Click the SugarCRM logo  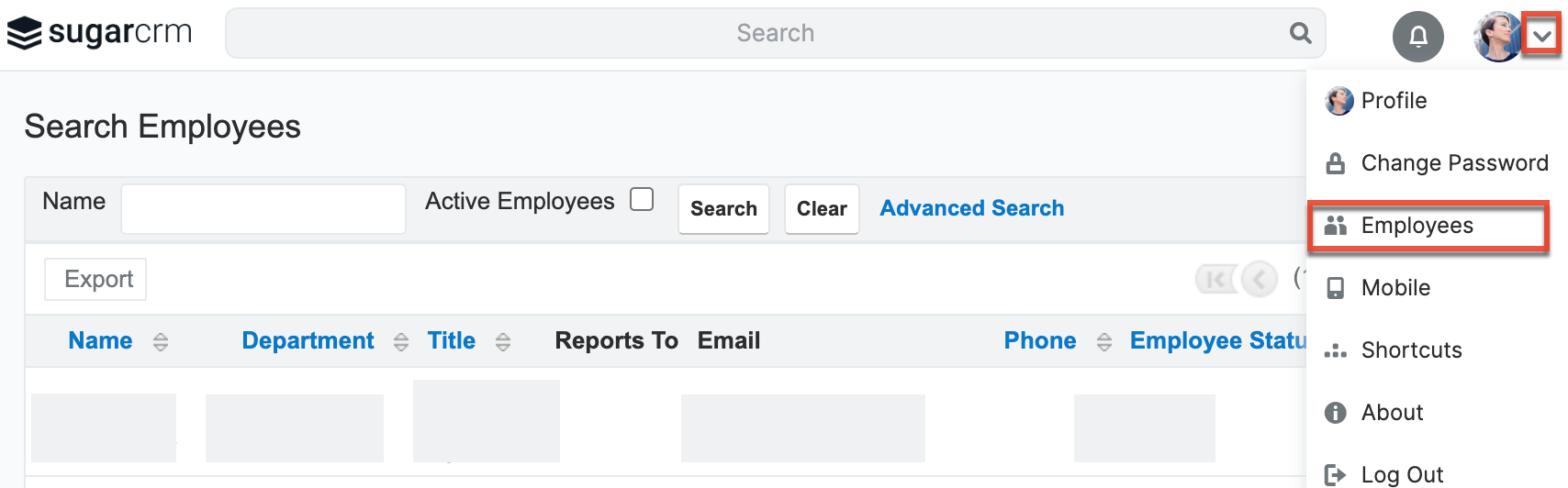[99, 33]
